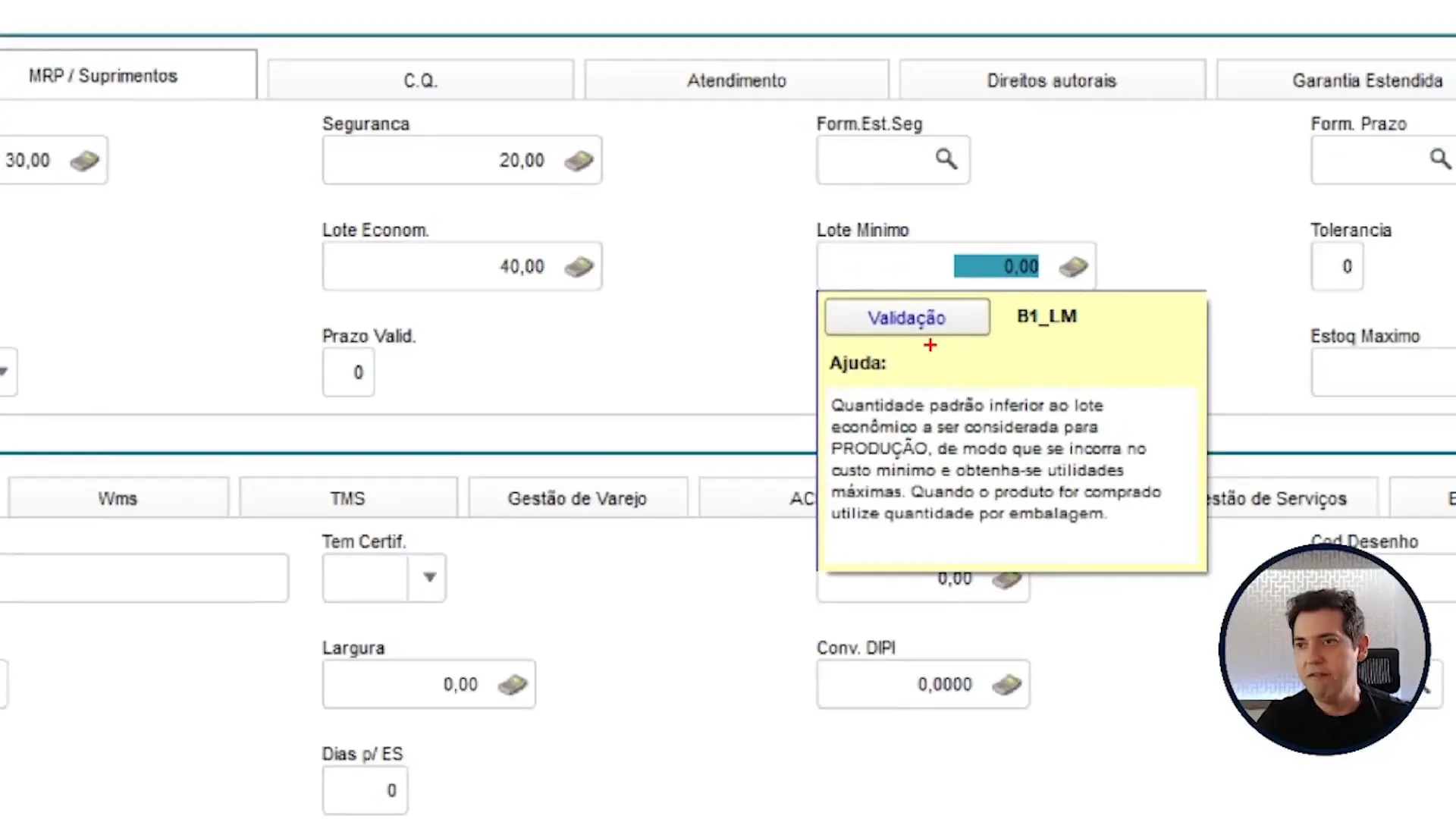Click calculator icon in Lote Minimo field
This screenshot has height=819, width=1456.
[1073, 266]
